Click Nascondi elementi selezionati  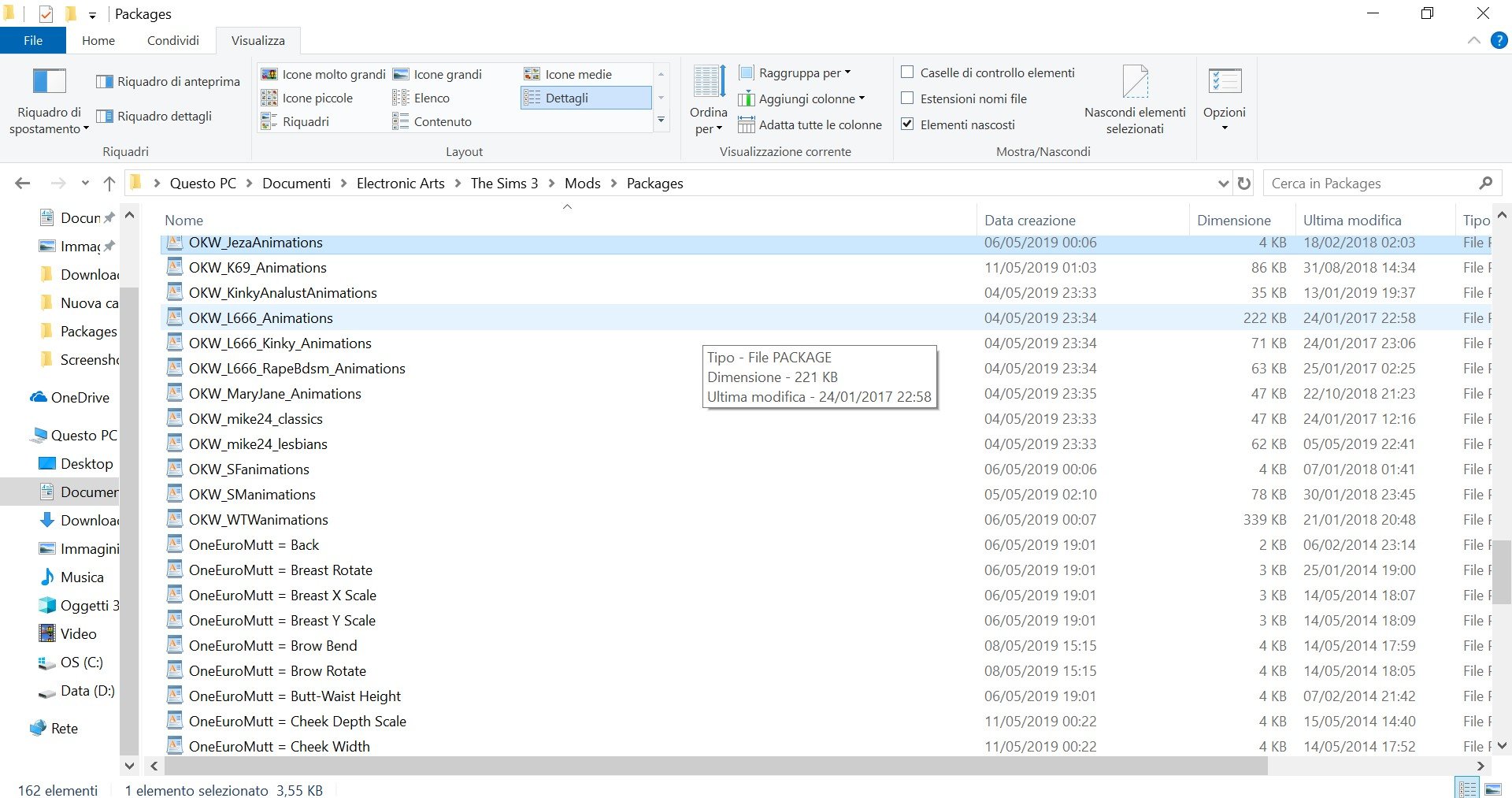[1135, 100]
